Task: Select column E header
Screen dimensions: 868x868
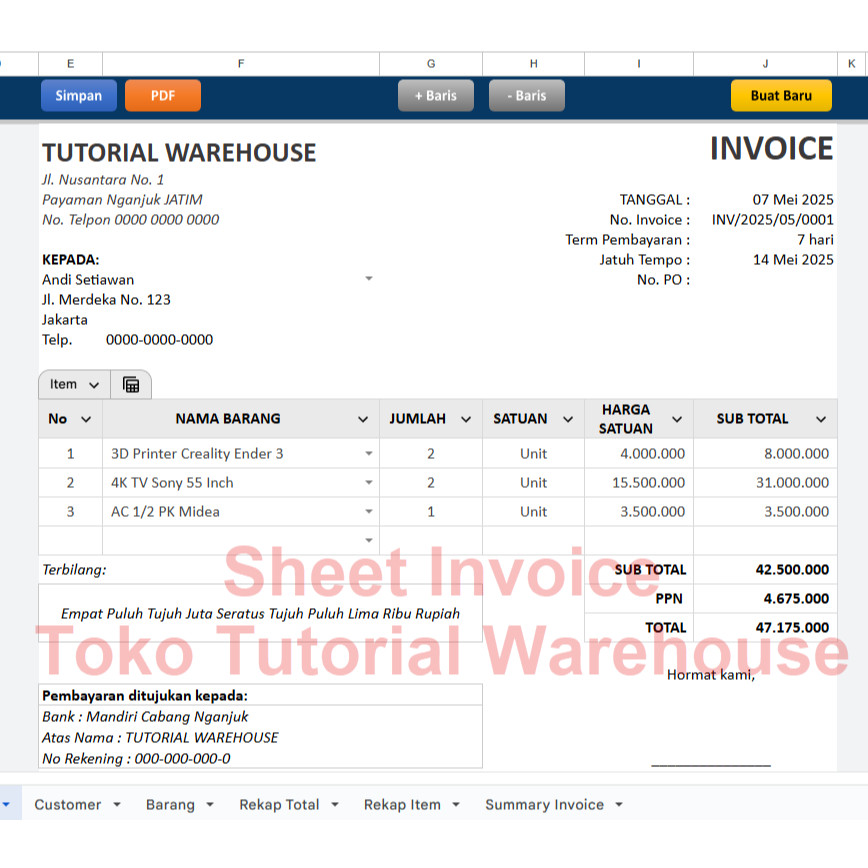Action: [70, 64]
